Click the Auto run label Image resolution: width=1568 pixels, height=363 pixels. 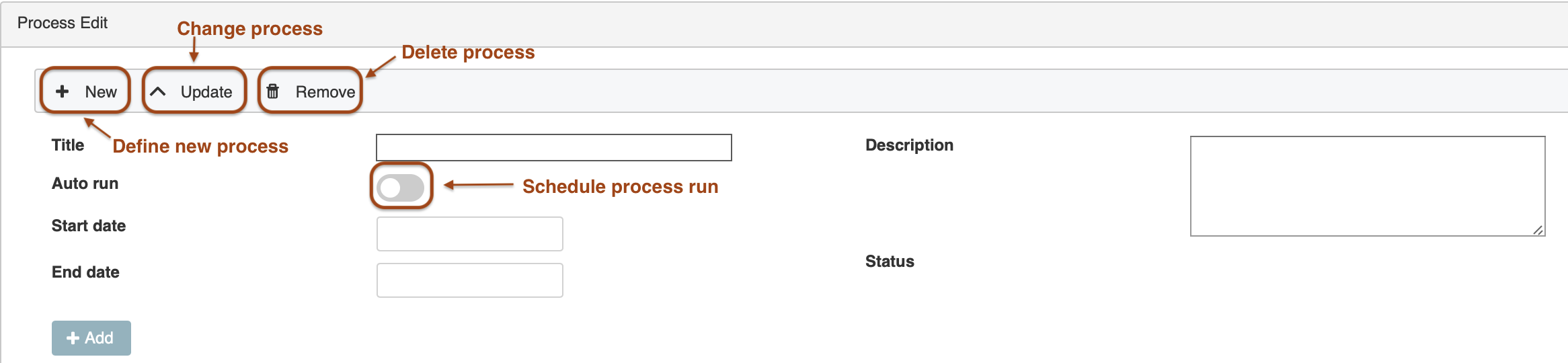85,184
